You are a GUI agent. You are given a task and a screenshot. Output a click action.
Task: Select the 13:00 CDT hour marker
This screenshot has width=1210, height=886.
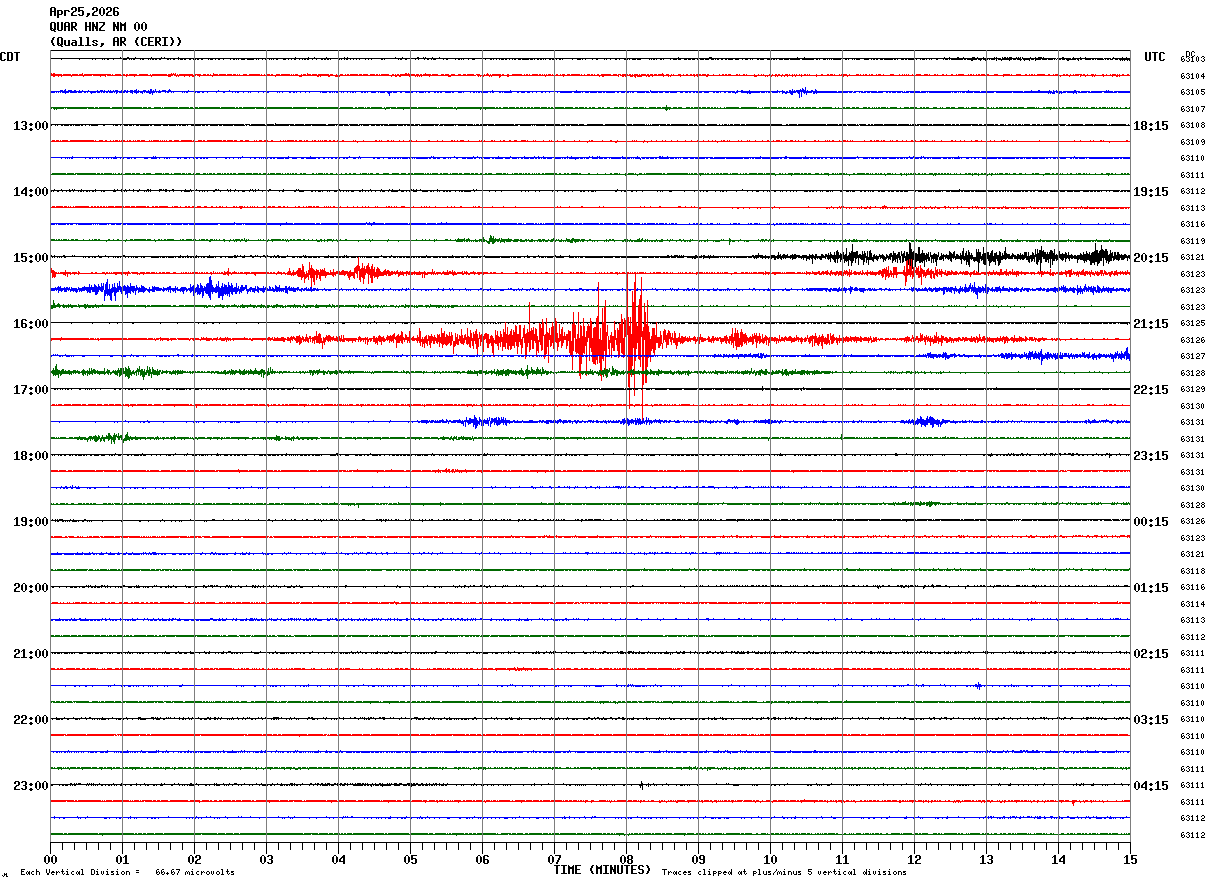tap(30, 126)
